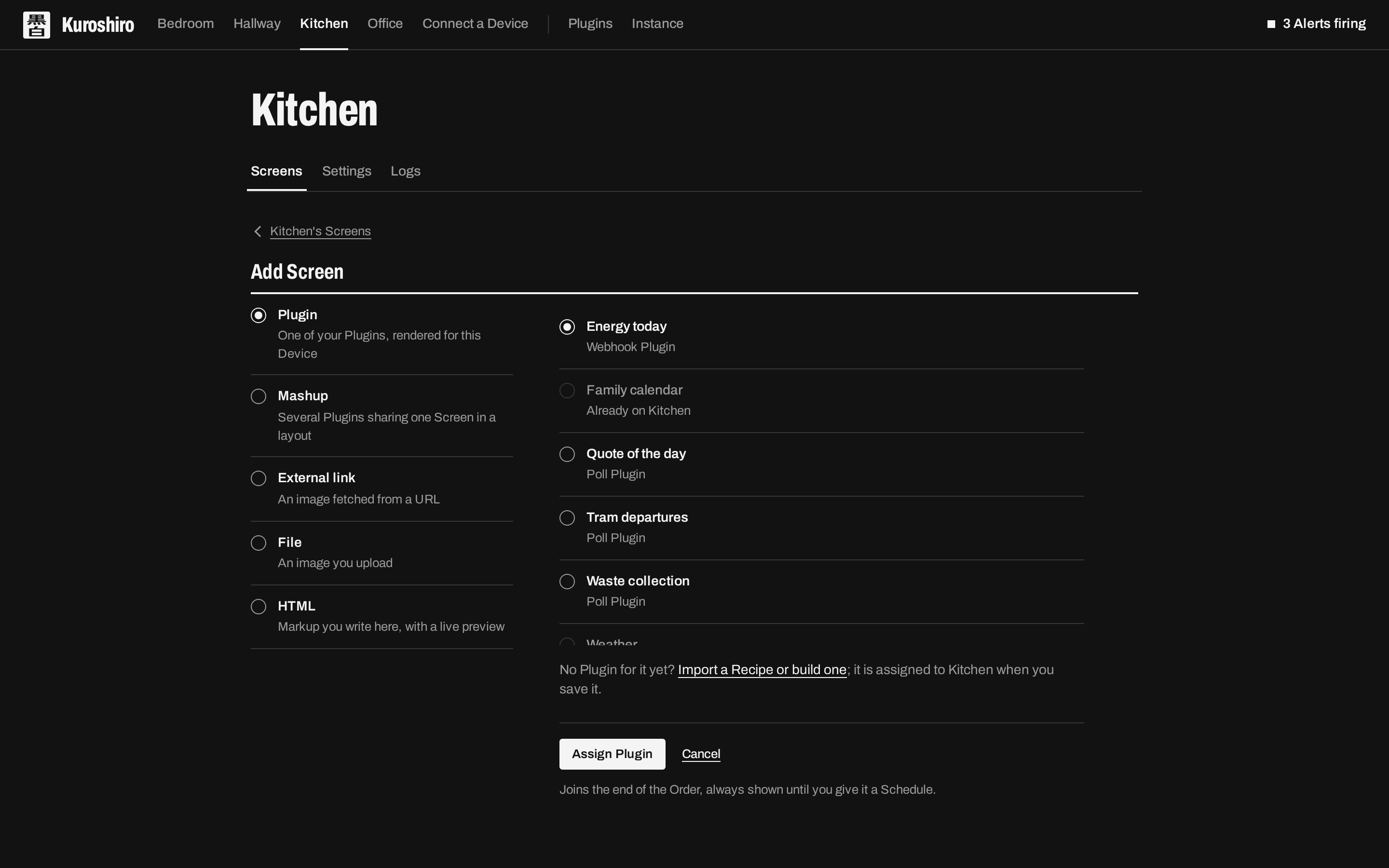Click the Kuroshiro logo icon
The image size is (1389, 868).
point(36,25)
